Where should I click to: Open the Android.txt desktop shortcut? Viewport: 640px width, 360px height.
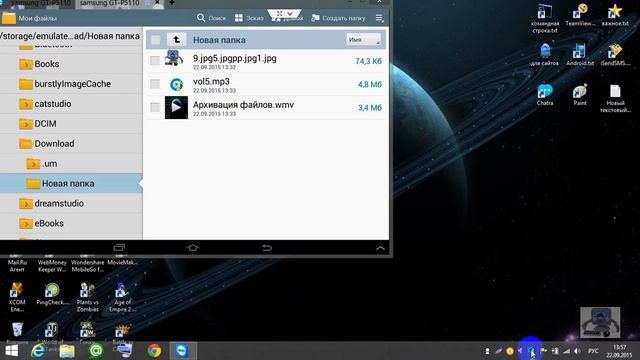click(580, 55)
